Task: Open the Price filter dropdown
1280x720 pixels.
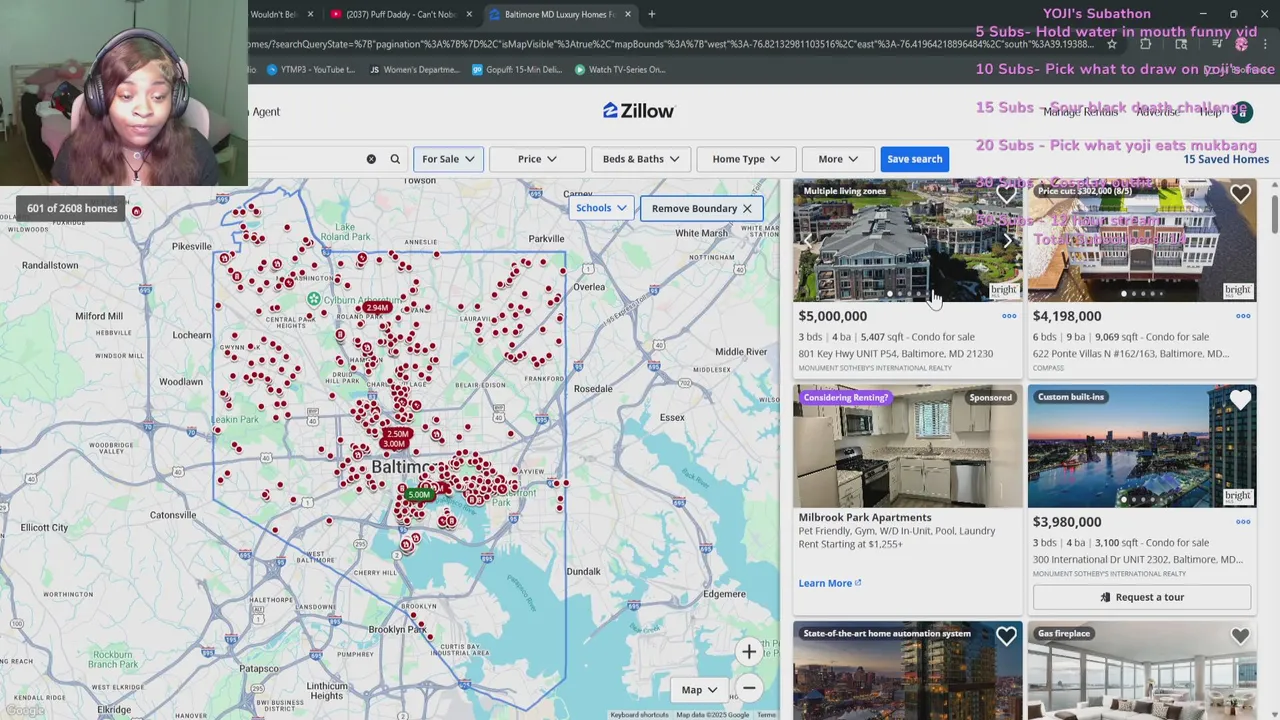Action: click(537, 159)
